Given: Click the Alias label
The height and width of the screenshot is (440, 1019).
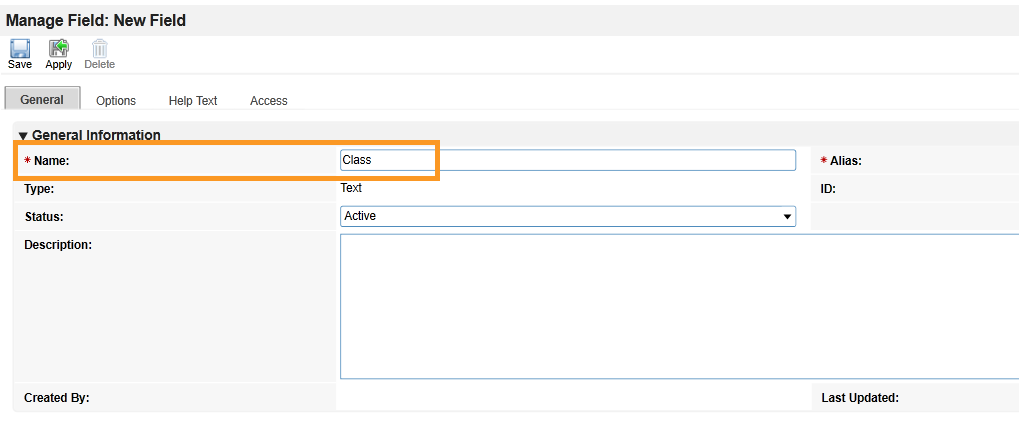Looking at the screenshot, I should [x=845, y=161].
